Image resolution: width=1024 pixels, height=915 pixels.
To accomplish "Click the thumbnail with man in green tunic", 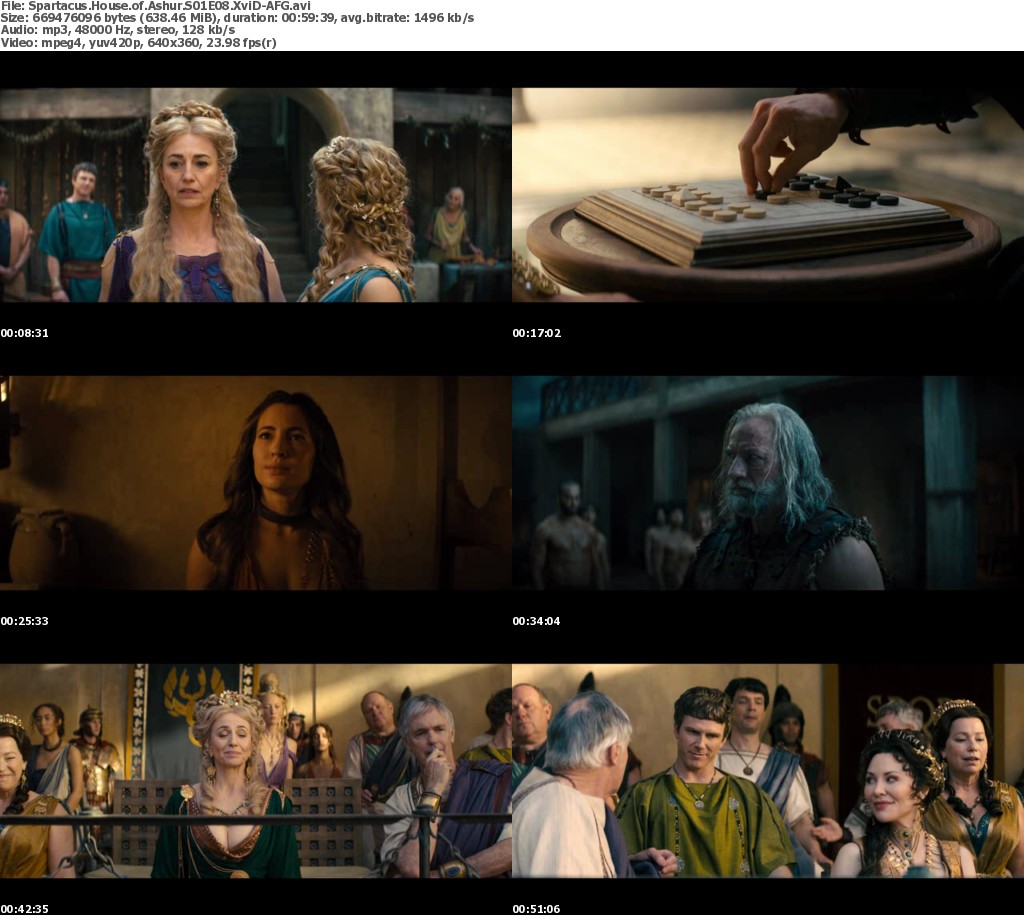I will (767, 771).
